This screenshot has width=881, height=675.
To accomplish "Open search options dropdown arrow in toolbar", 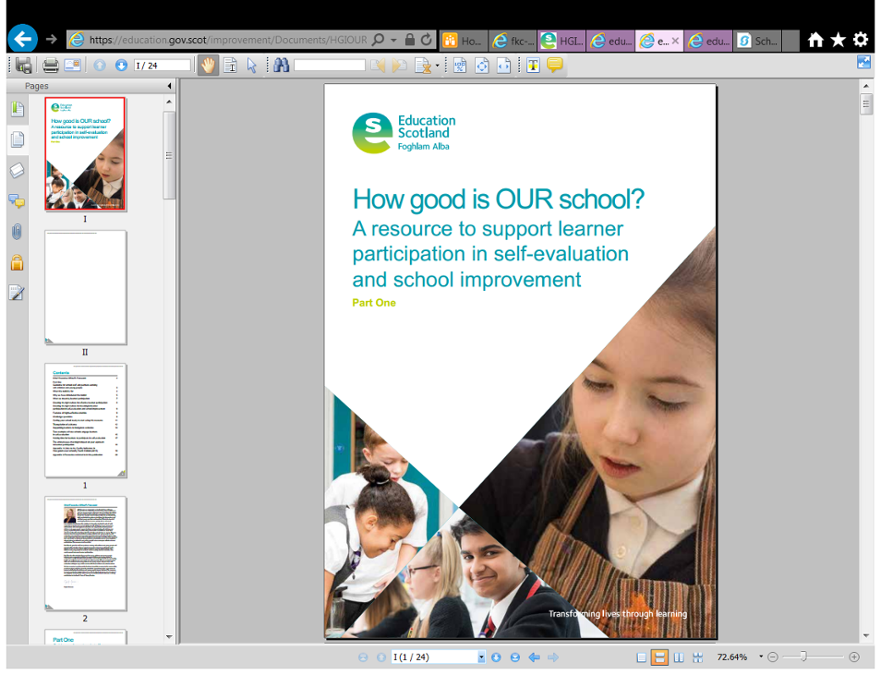I will point(437,66).
